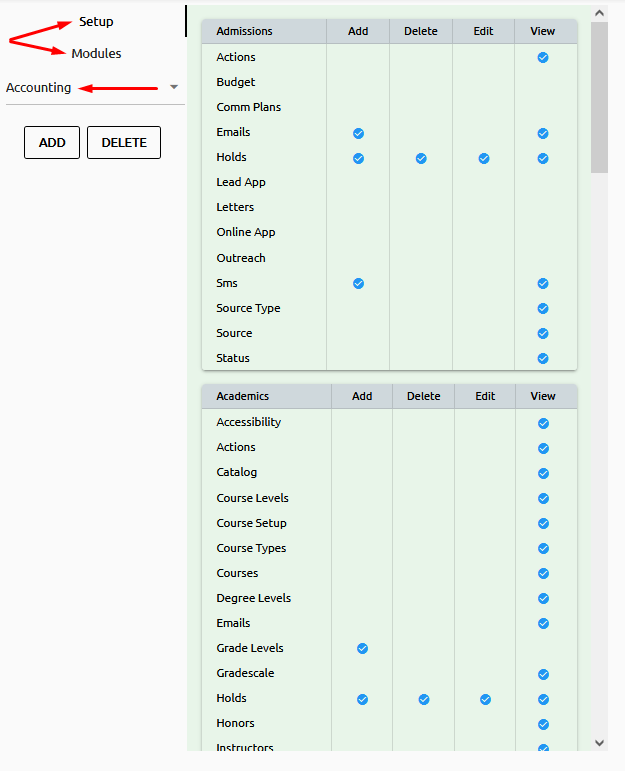Toggle View checkmark for Academics Catalog

pos(543,473)
